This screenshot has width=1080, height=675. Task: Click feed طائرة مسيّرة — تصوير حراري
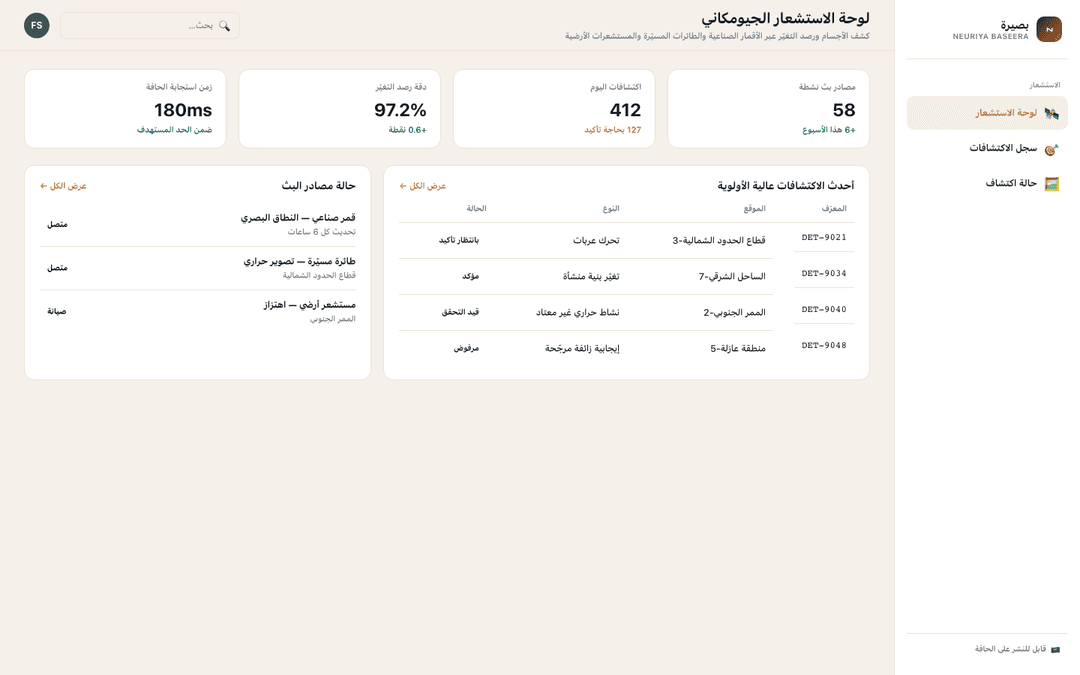point(300,261)
